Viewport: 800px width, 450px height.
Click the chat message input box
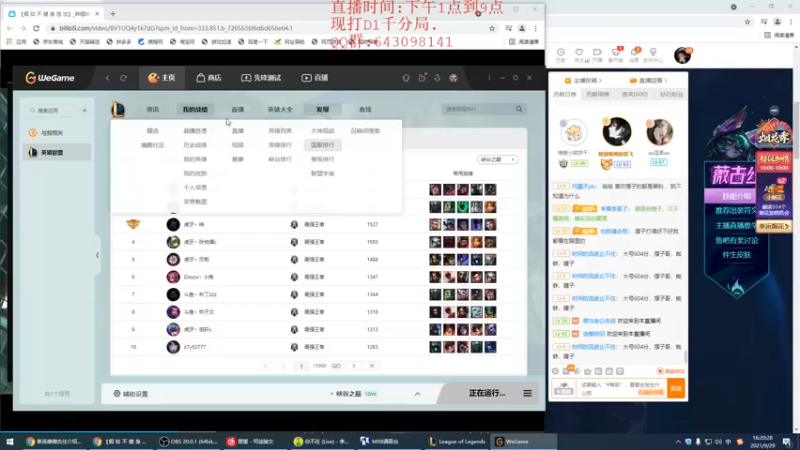pyautogui.click(x=621, y=388)
